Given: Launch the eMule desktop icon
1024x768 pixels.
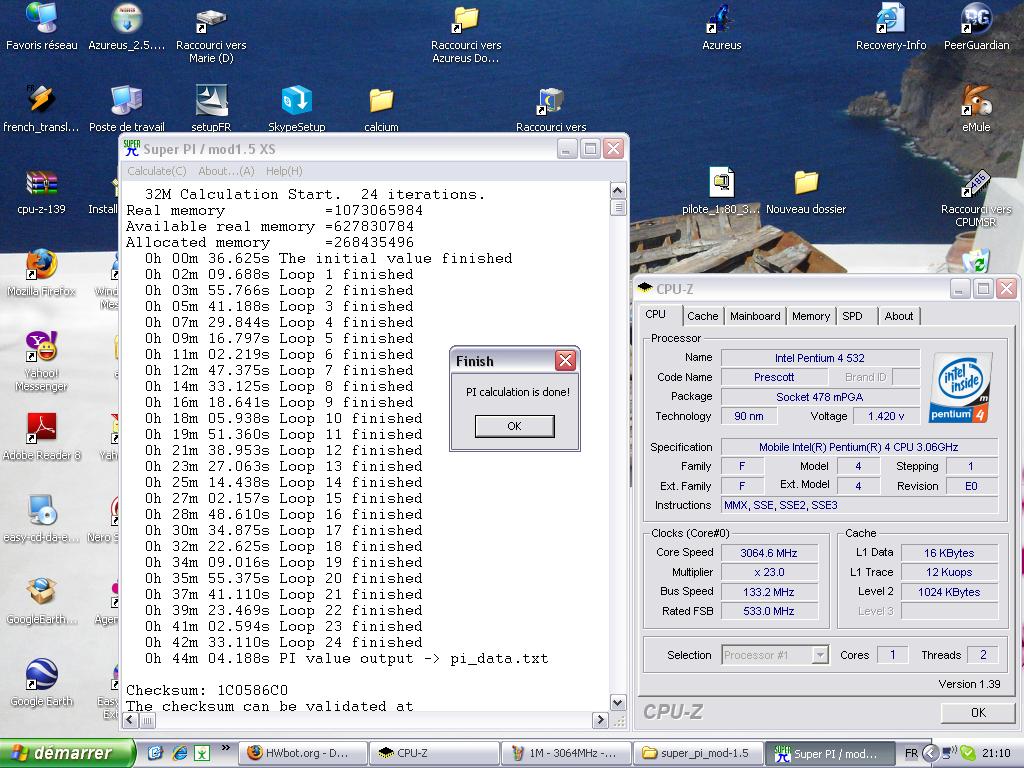Looking at the screenshot, I should 976,108.
